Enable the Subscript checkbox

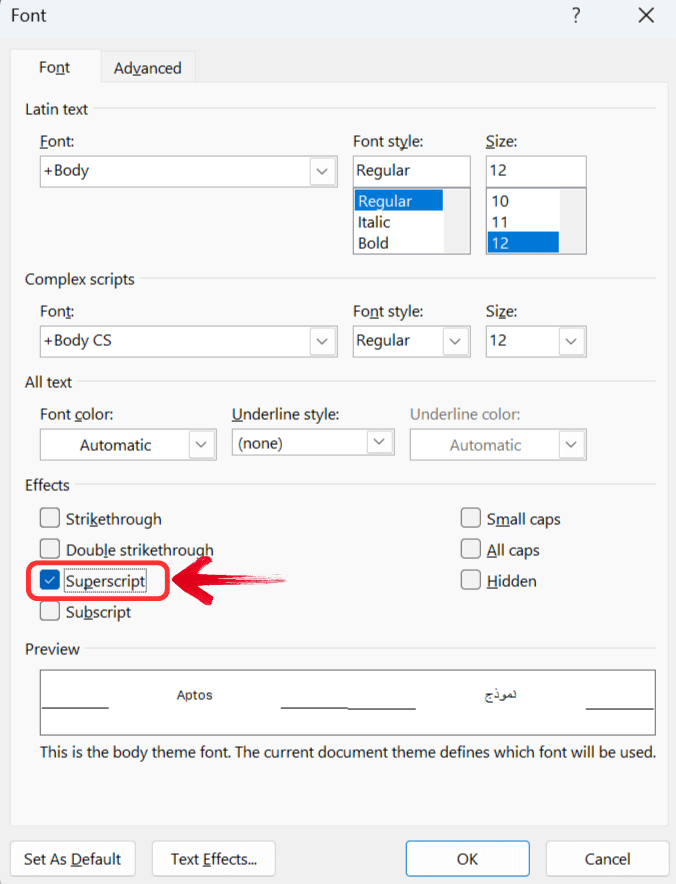[x=50, y=612]
